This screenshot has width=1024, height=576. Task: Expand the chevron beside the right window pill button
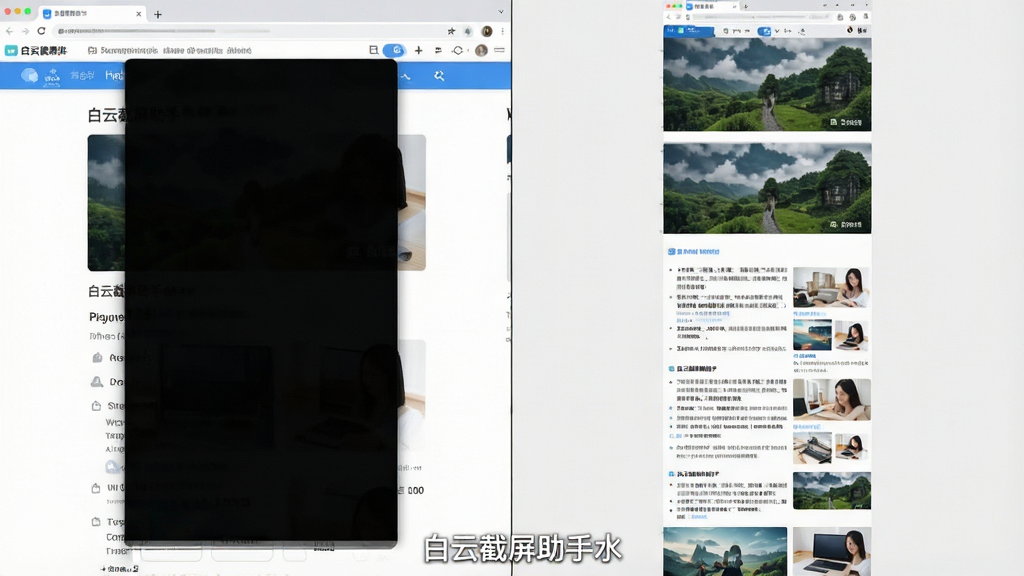tap(776, 31)
